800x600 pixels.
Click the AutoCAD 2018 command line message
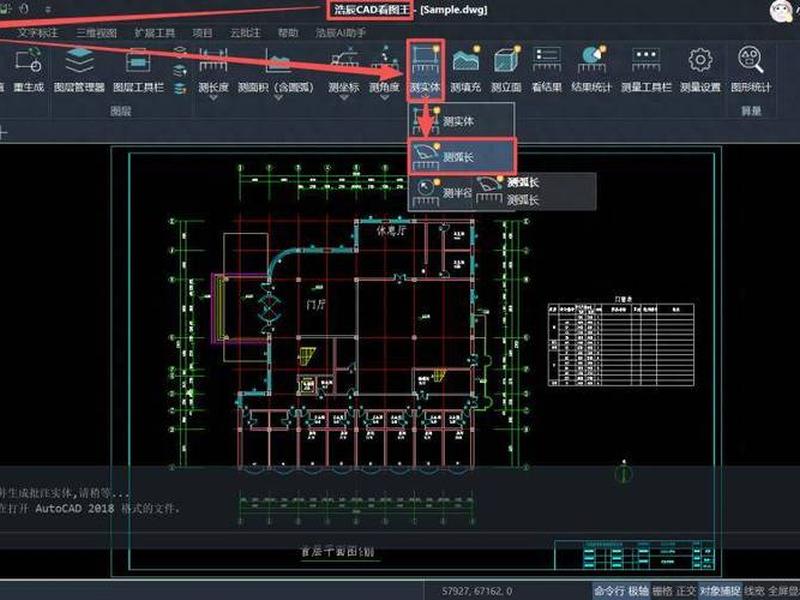pos(90,508)
